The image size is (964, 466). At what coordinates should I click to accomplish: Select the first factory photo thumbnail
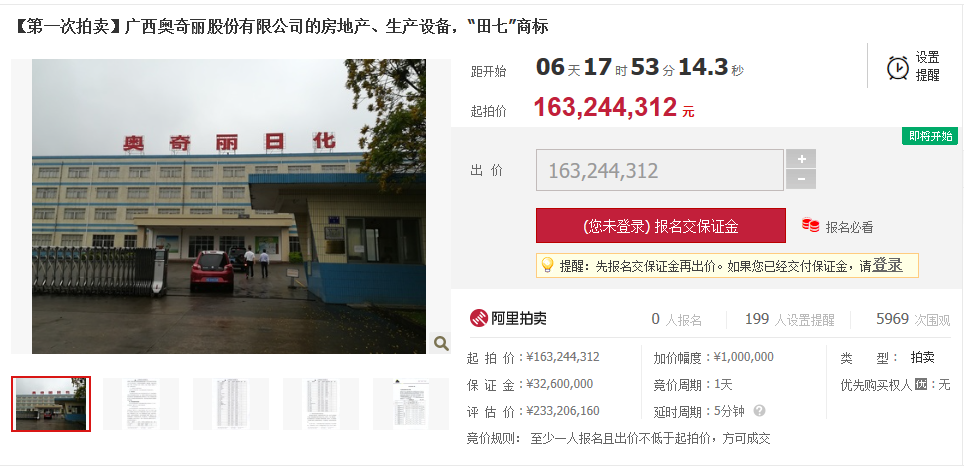click(51, 404)
